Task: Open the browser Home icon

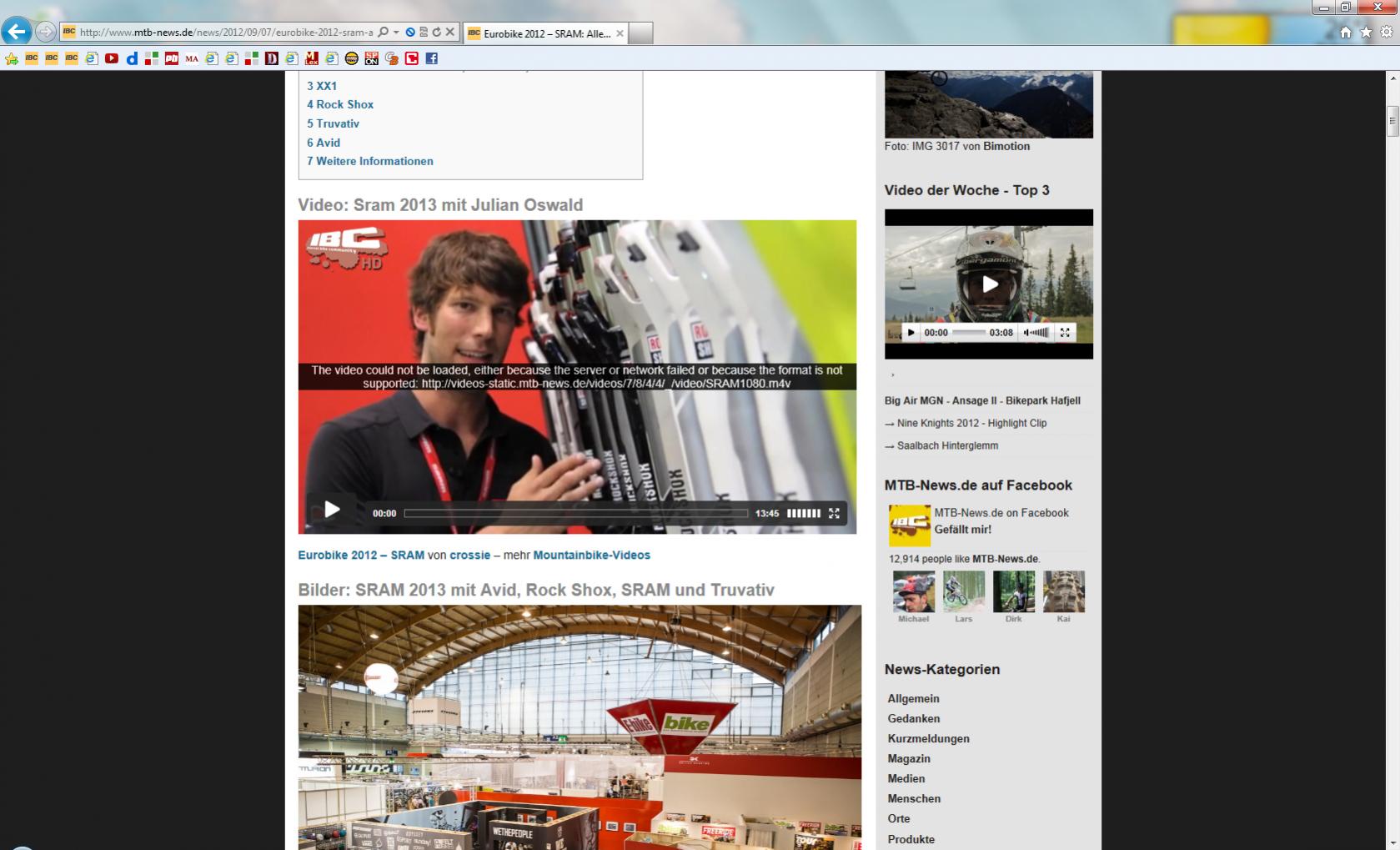Action: tap(1346, 33)
